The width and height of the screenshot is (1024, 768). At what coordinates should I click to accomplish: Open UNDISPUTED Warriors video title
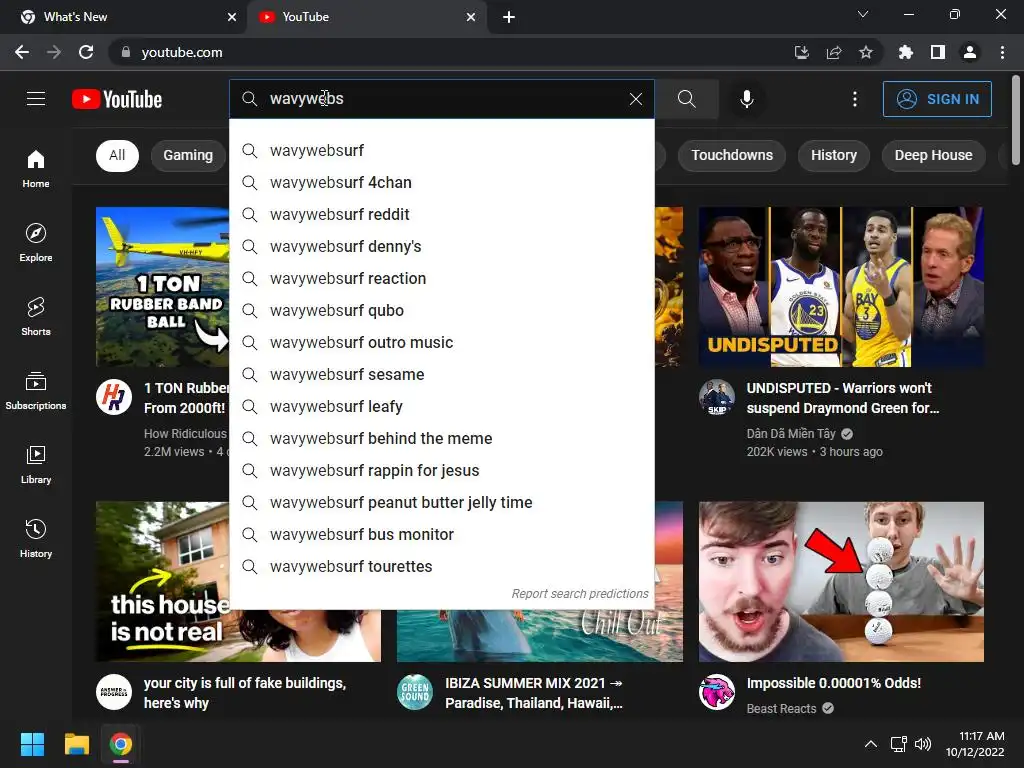843,398
